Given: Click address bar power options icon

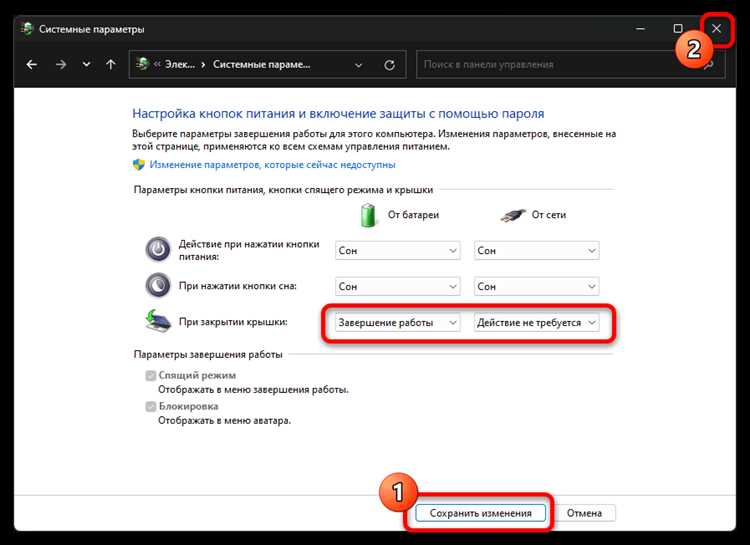Looking at the screenshot, I should point(143,64).
